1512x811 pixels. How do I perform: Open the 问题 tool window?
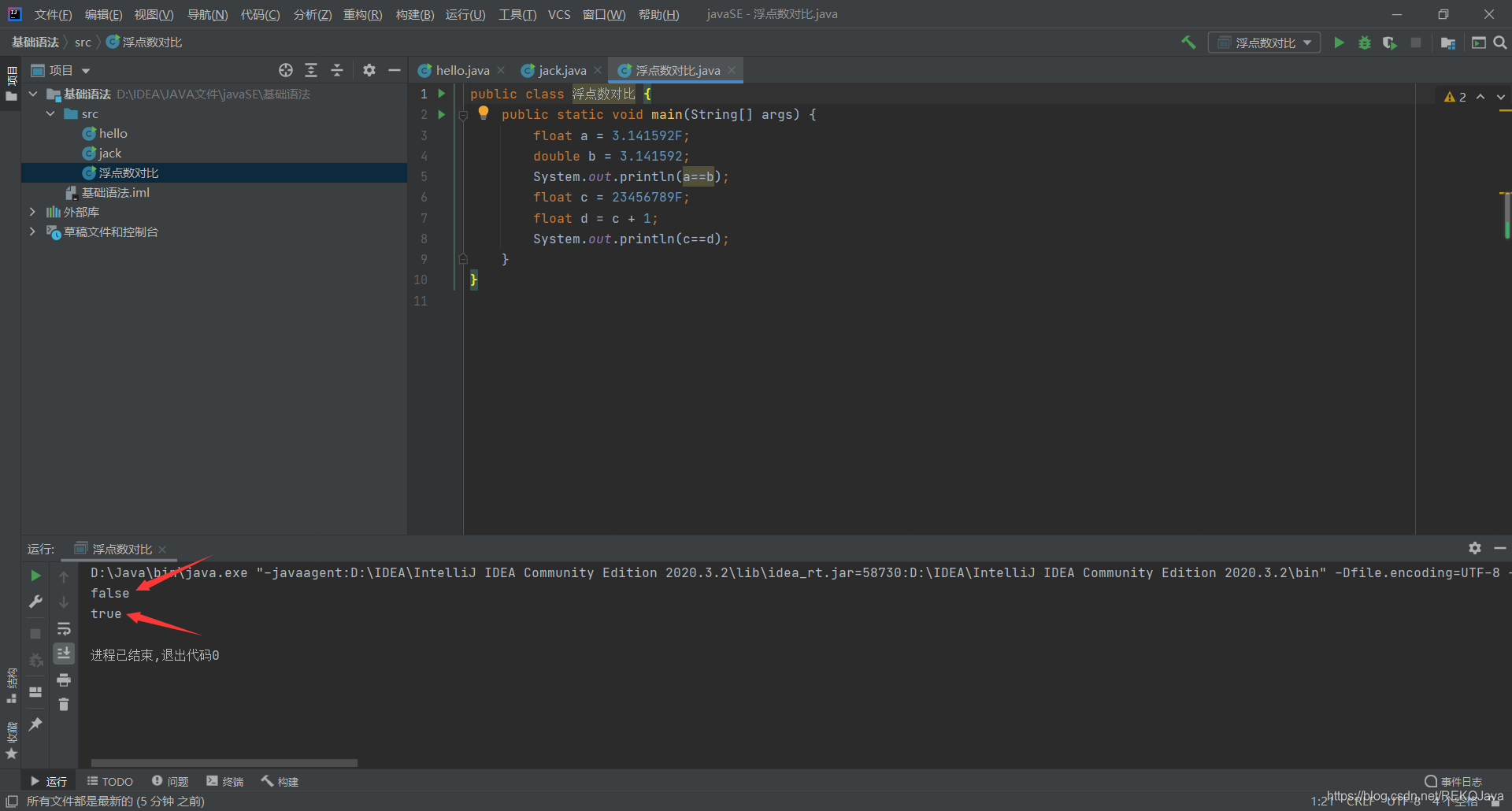(x=170, y=781)
